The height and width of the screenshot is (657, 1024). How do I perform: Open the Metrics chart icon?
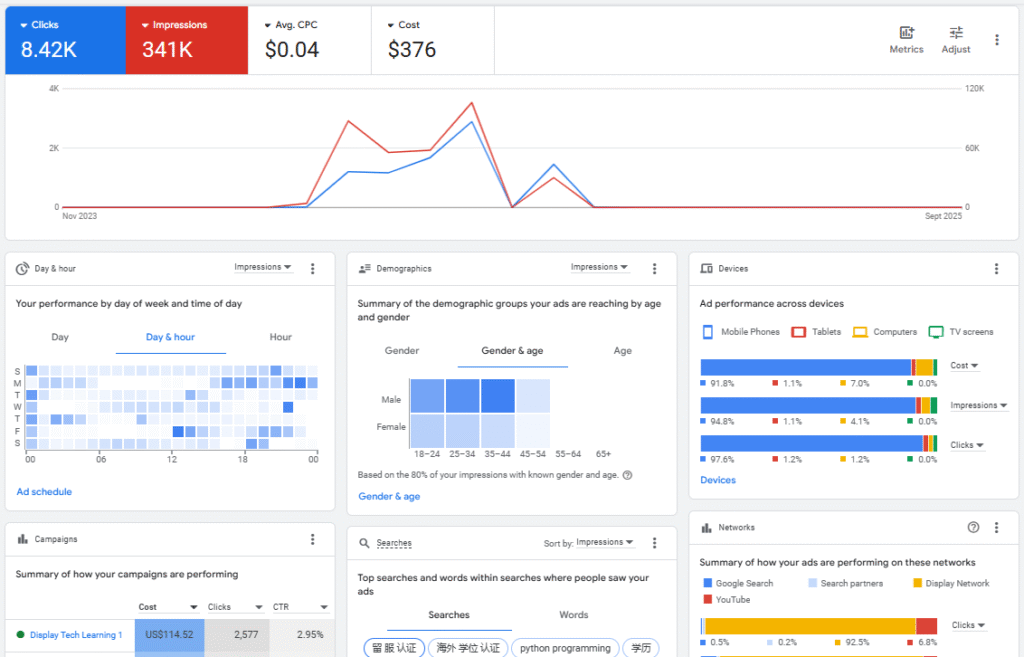[x=906, y=33]
